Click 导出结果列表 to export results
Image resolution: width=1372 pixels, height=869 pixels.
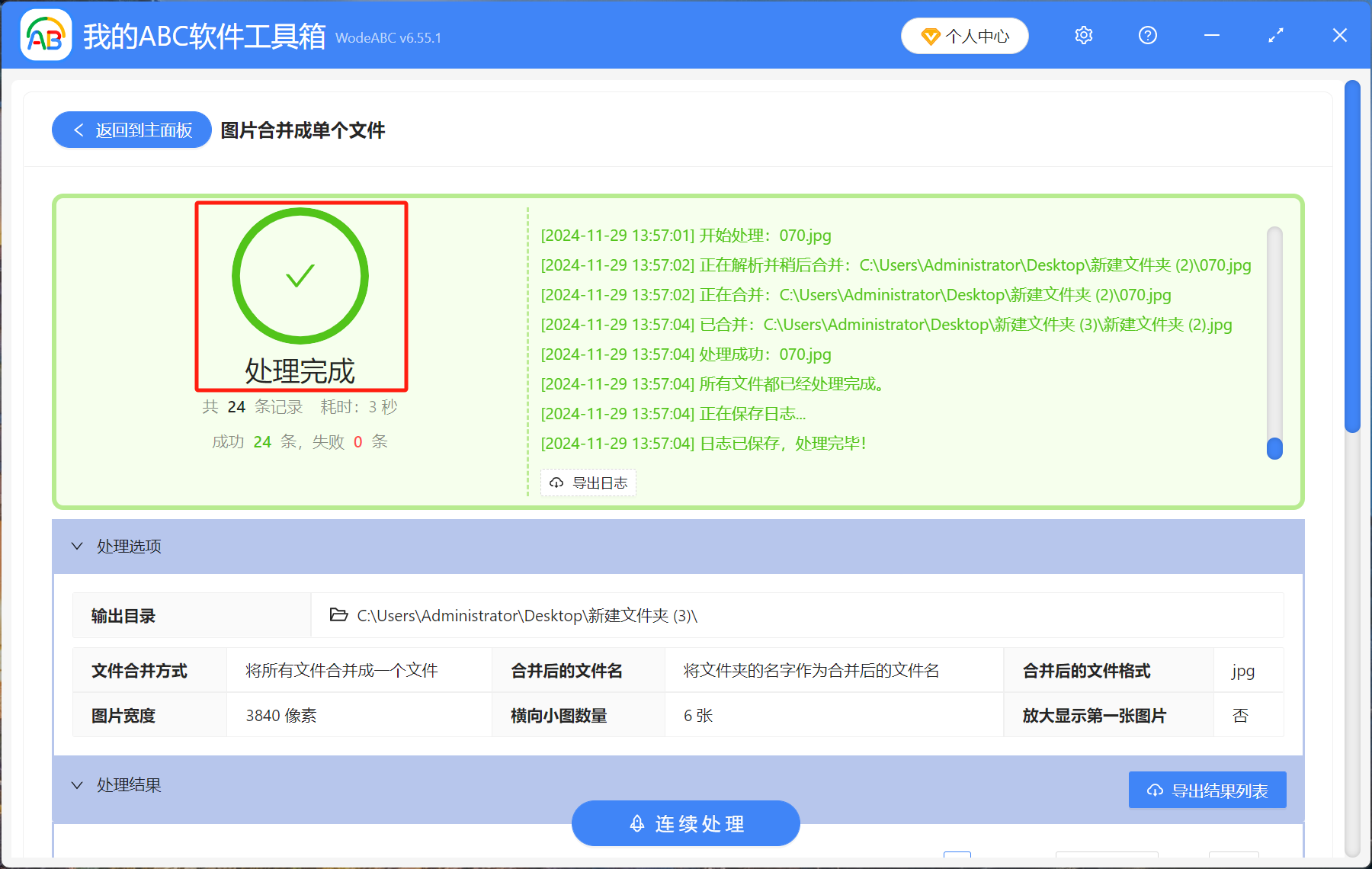pos(1207,790)
